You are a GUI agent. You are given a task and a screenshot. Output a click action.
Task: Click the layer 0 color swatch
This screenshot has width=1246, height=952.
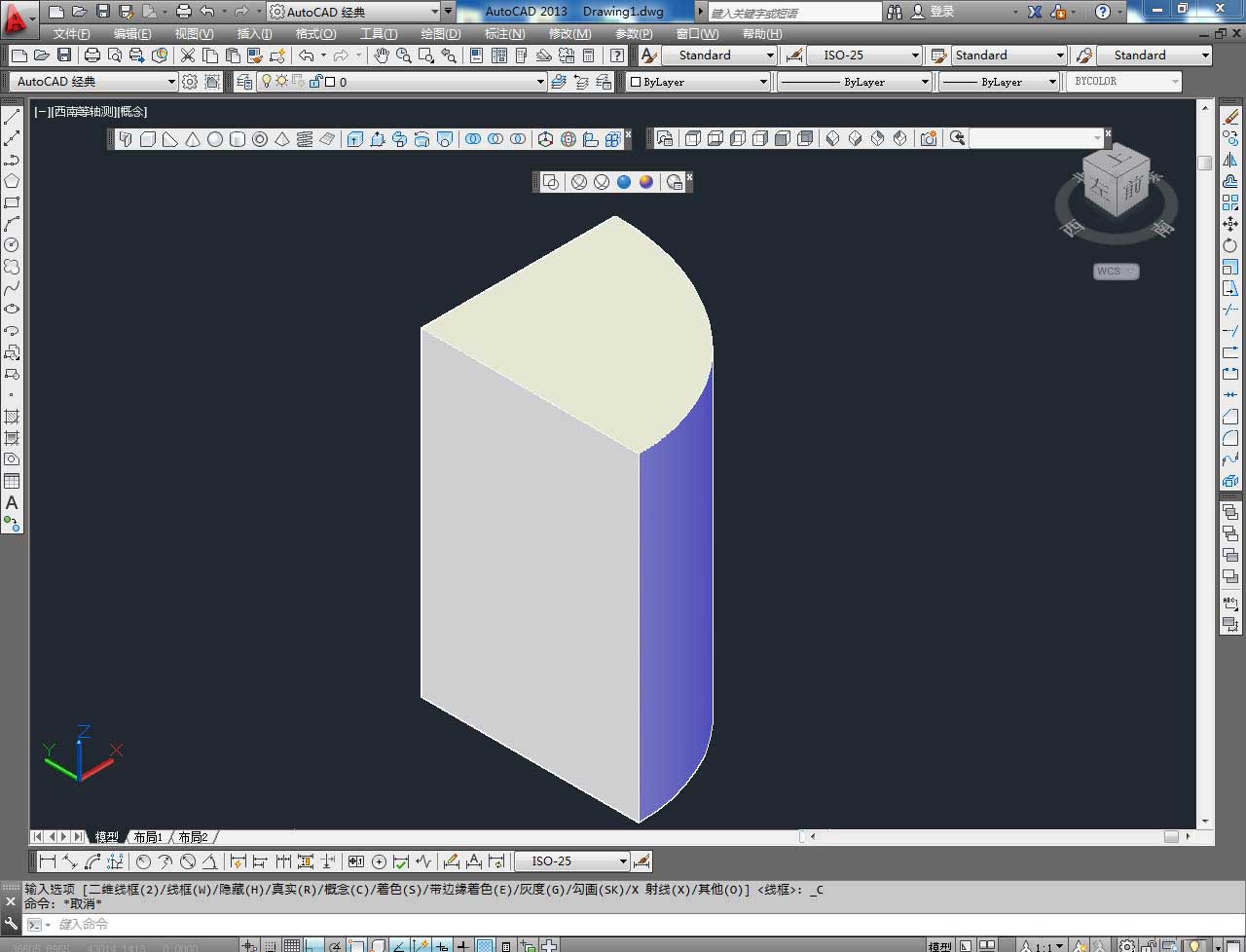click(x=330, y=82)
